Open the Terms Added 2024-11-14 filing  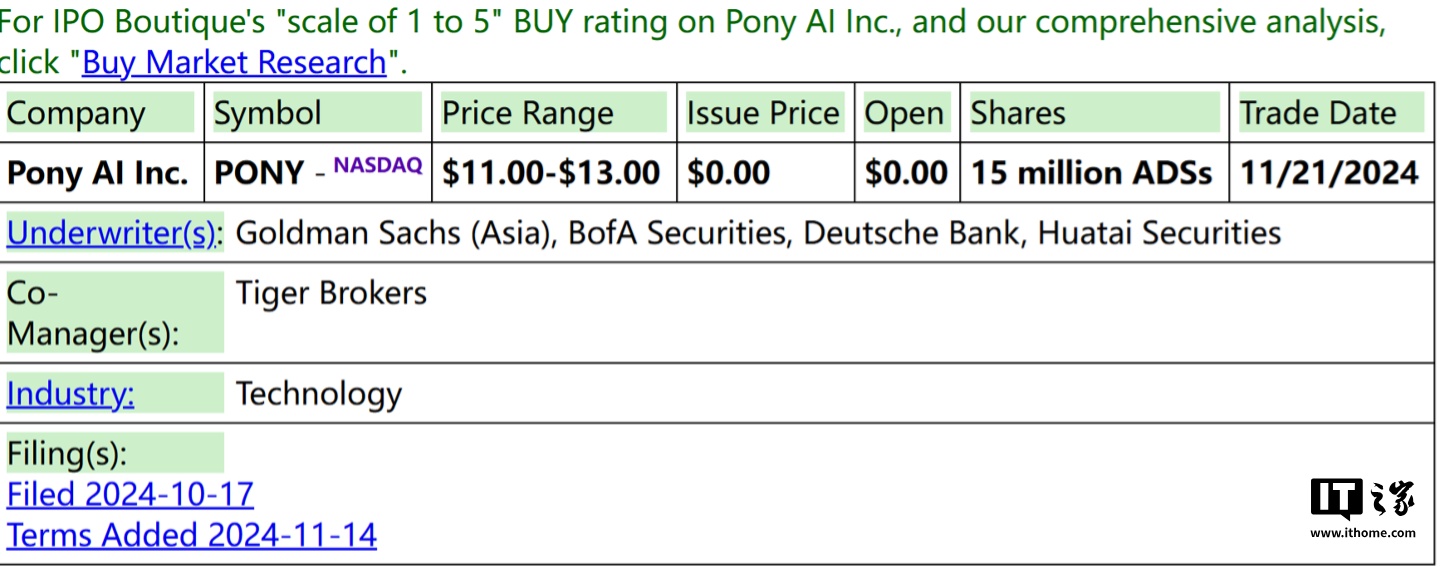click(191, 535)
